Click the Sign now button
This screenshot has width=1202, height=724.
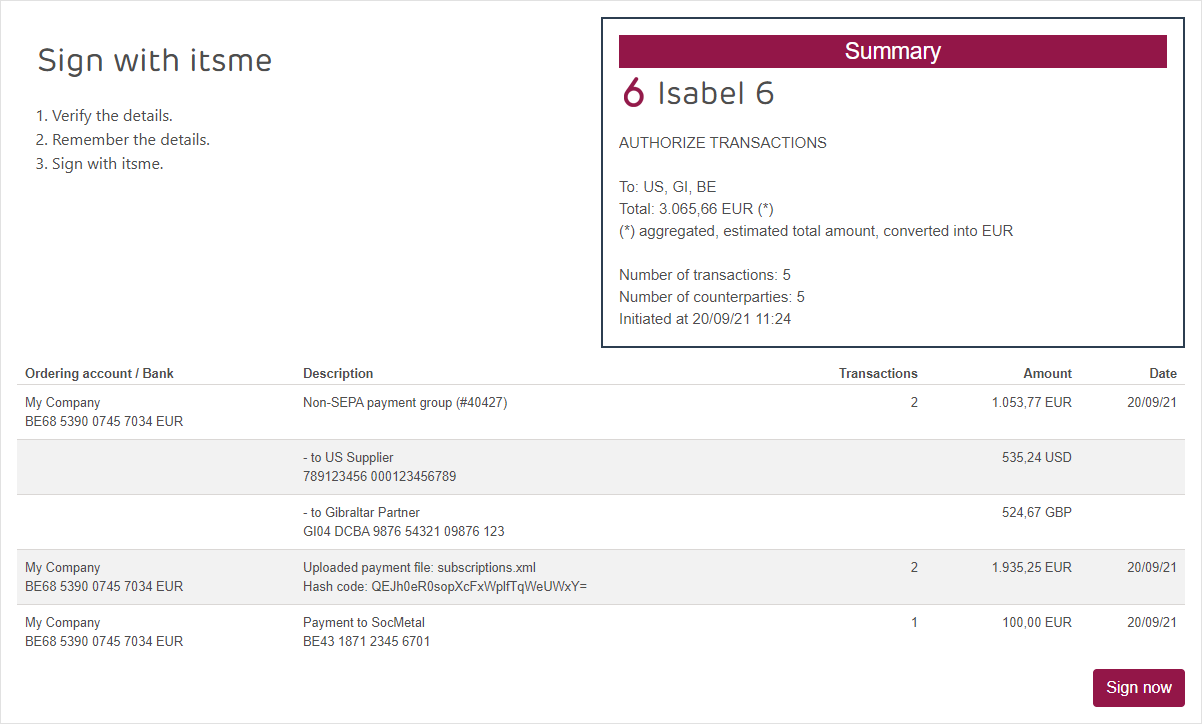[x=1138, y=688]
